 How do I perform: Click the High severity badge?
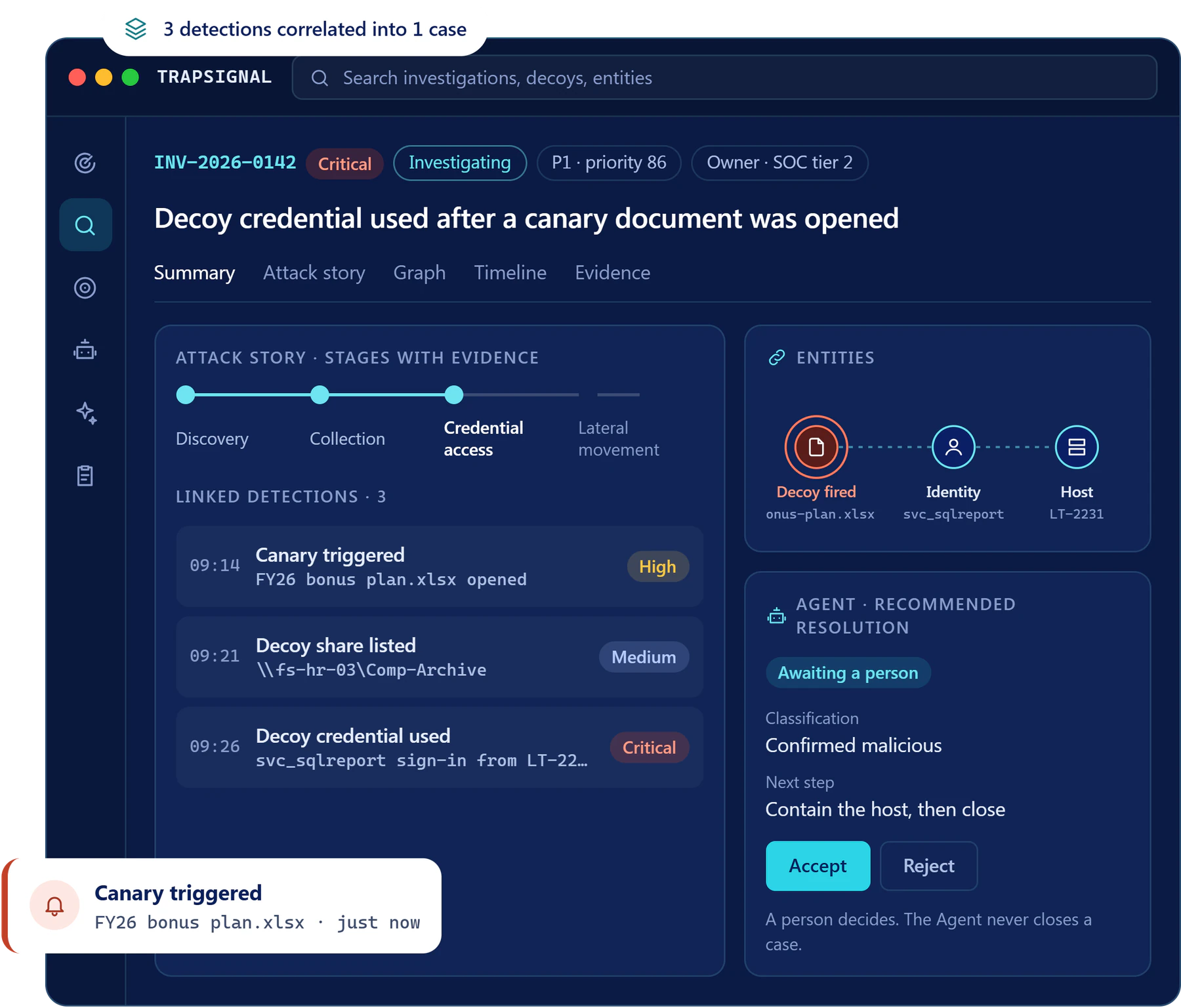[x=658, y=566]
